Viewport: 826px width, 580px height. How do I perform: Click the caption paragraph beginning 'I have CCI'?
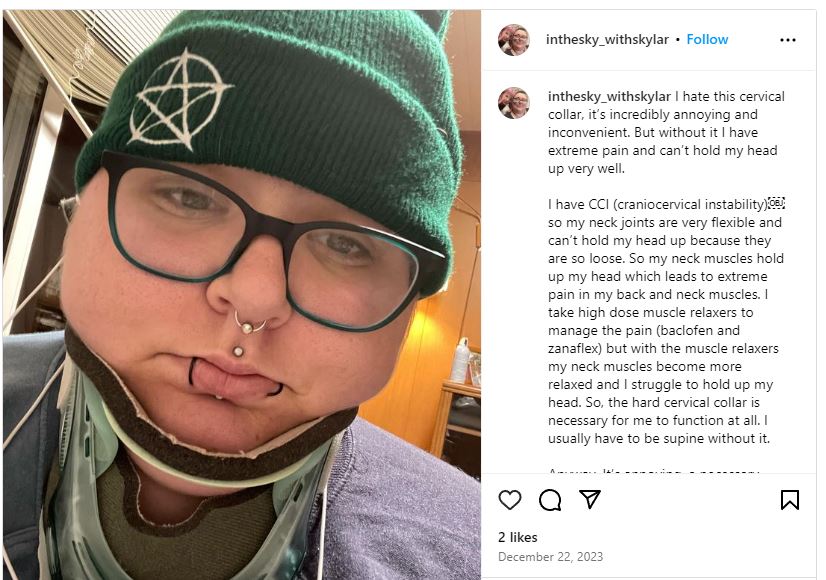pos(666,321)
